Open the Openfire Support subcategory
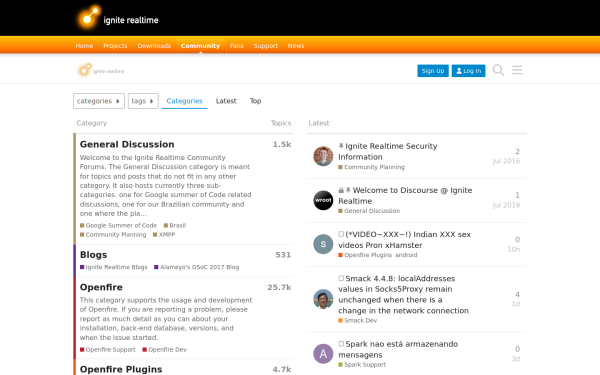Image resolution: width=600 pixels, height=375 pixels. 108,350
